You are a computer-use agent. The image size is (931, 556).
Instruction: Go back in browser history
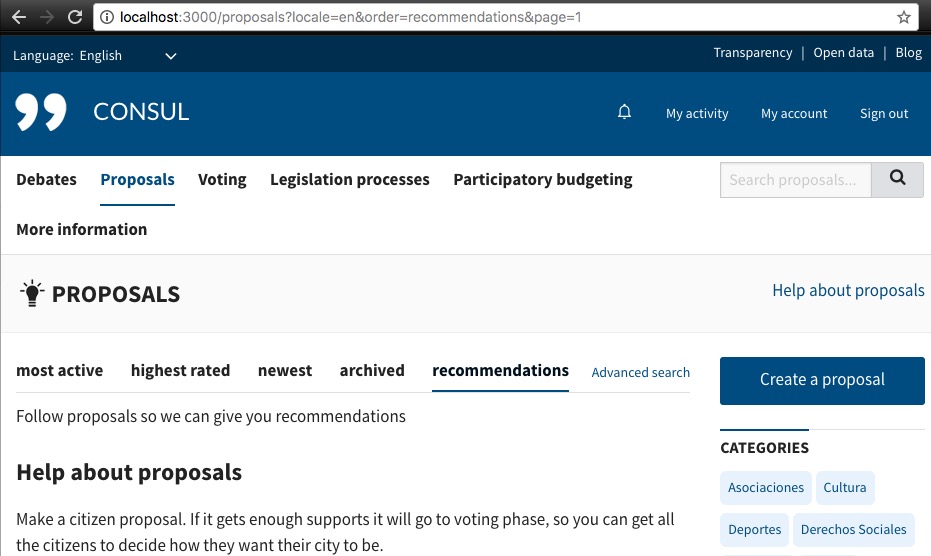19,17
